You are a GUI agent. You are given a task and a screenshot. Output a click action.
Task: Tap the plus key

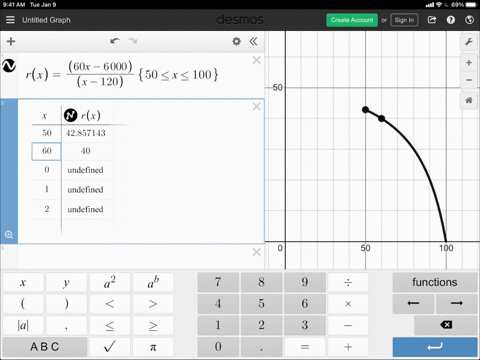(348, 347)
